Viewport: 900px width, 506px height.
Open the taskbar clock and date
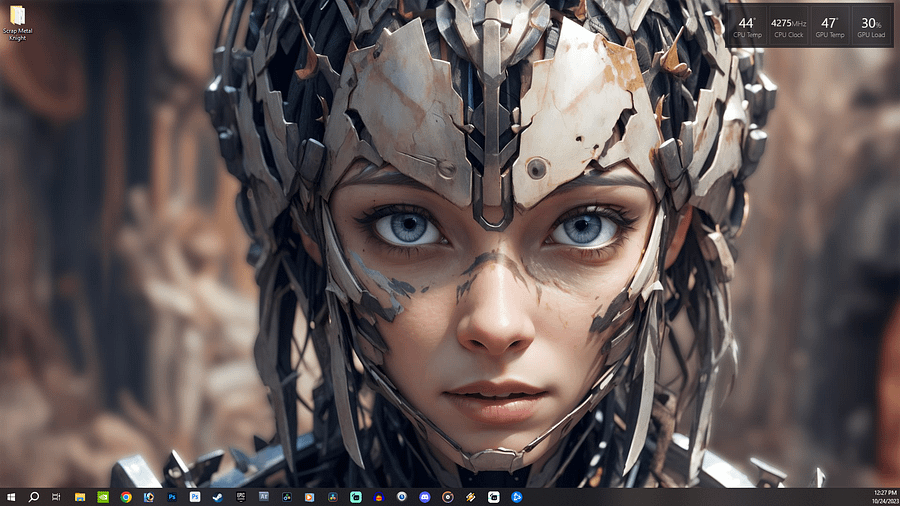(x=885, y=497)
